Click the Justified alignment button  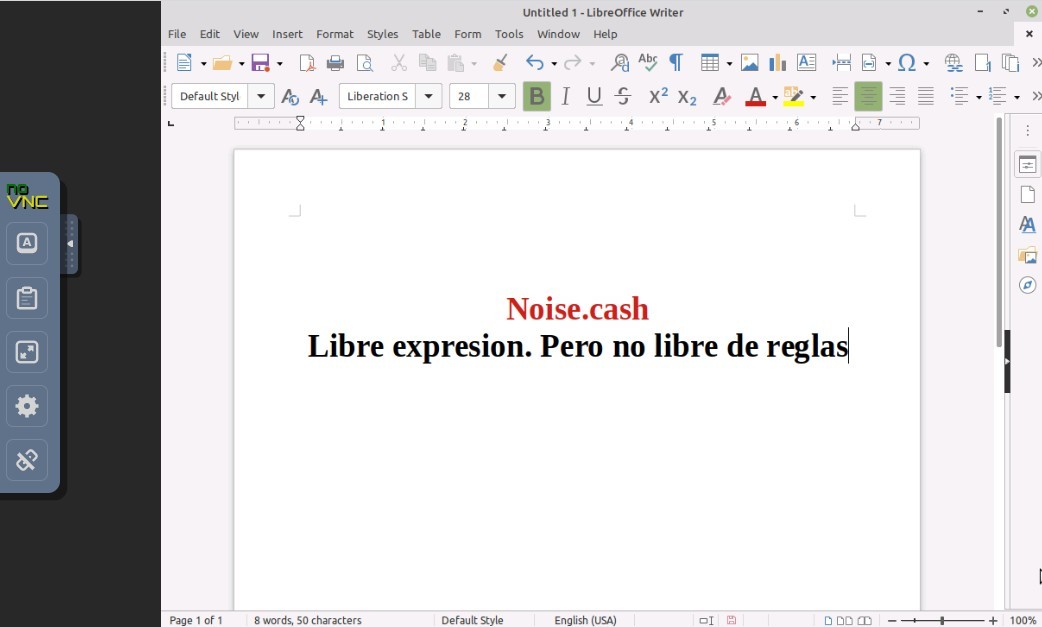pyautogui.click(x=926, y=96)
